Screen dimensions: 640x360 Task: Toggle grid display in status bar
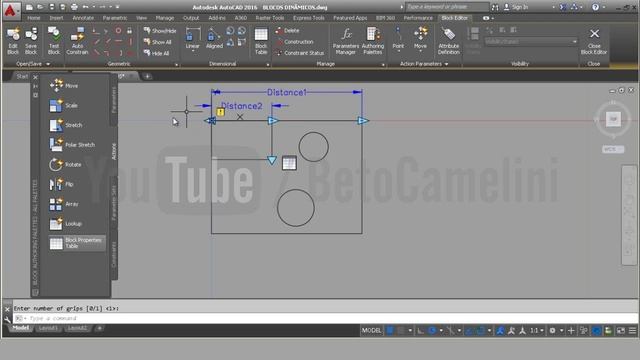point(390,330)
